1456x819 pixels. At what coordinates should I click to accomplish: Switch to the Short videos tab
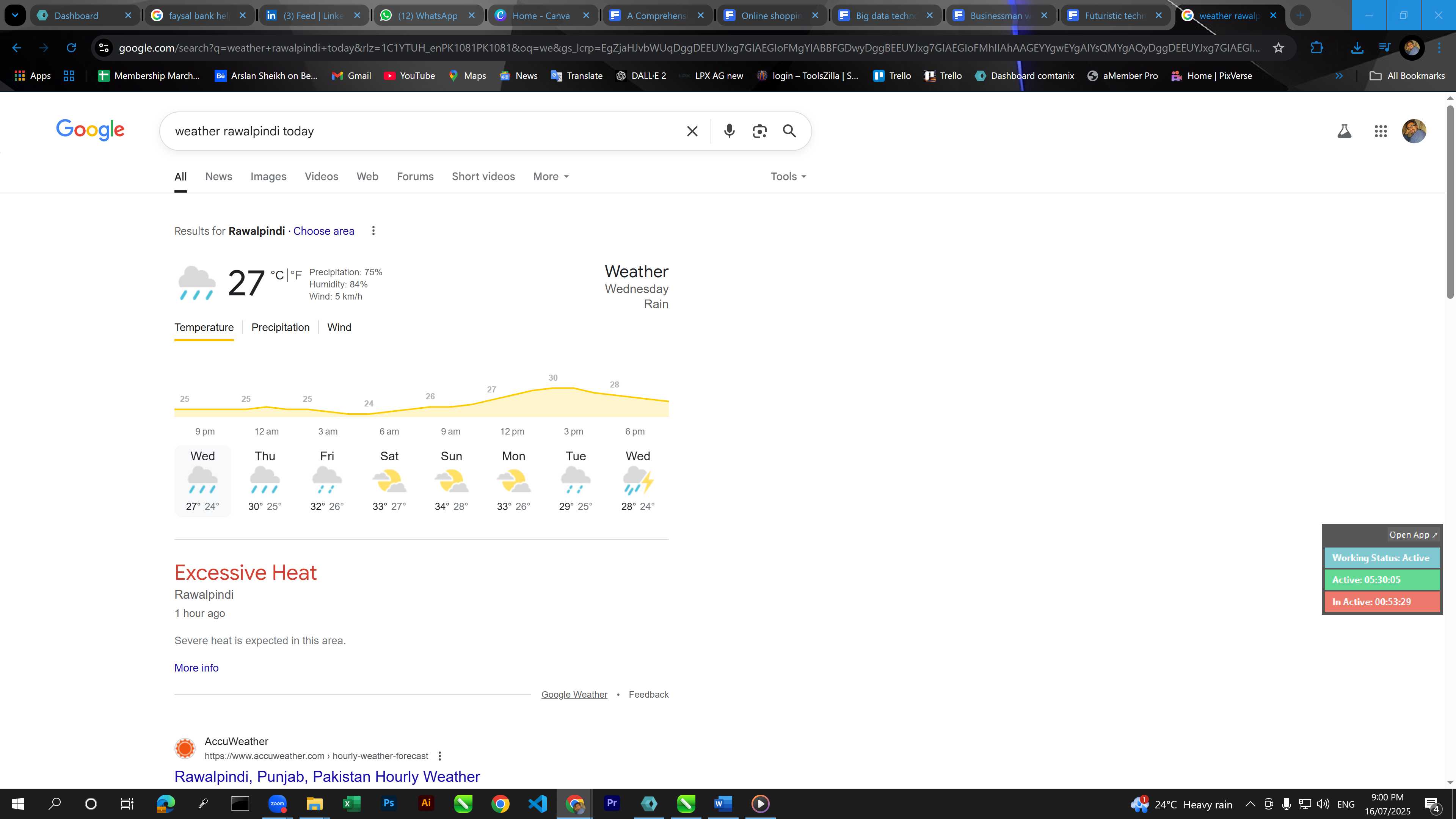[x=483, y=176]
